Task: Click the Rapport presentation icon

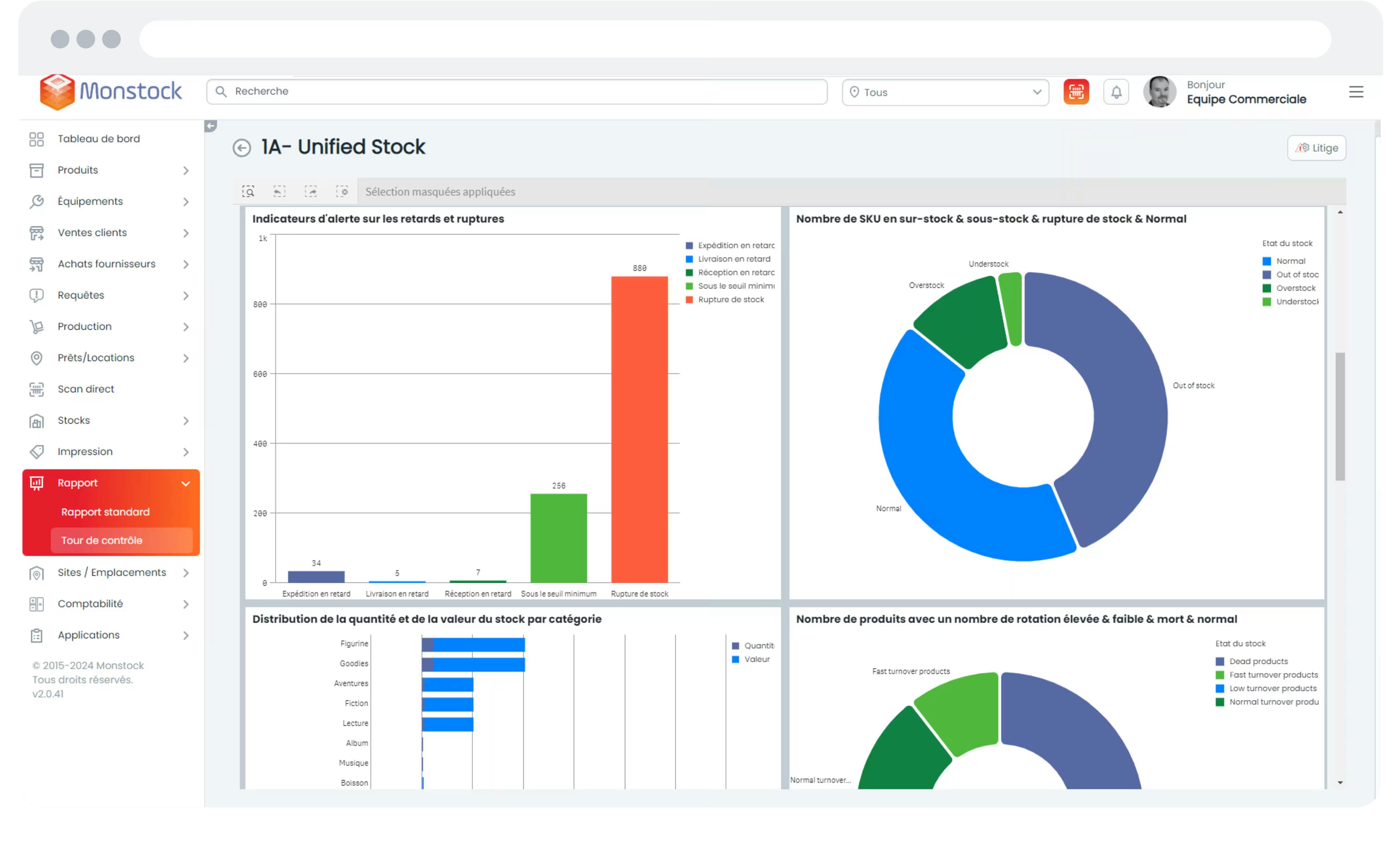Action: coord(36,483)
